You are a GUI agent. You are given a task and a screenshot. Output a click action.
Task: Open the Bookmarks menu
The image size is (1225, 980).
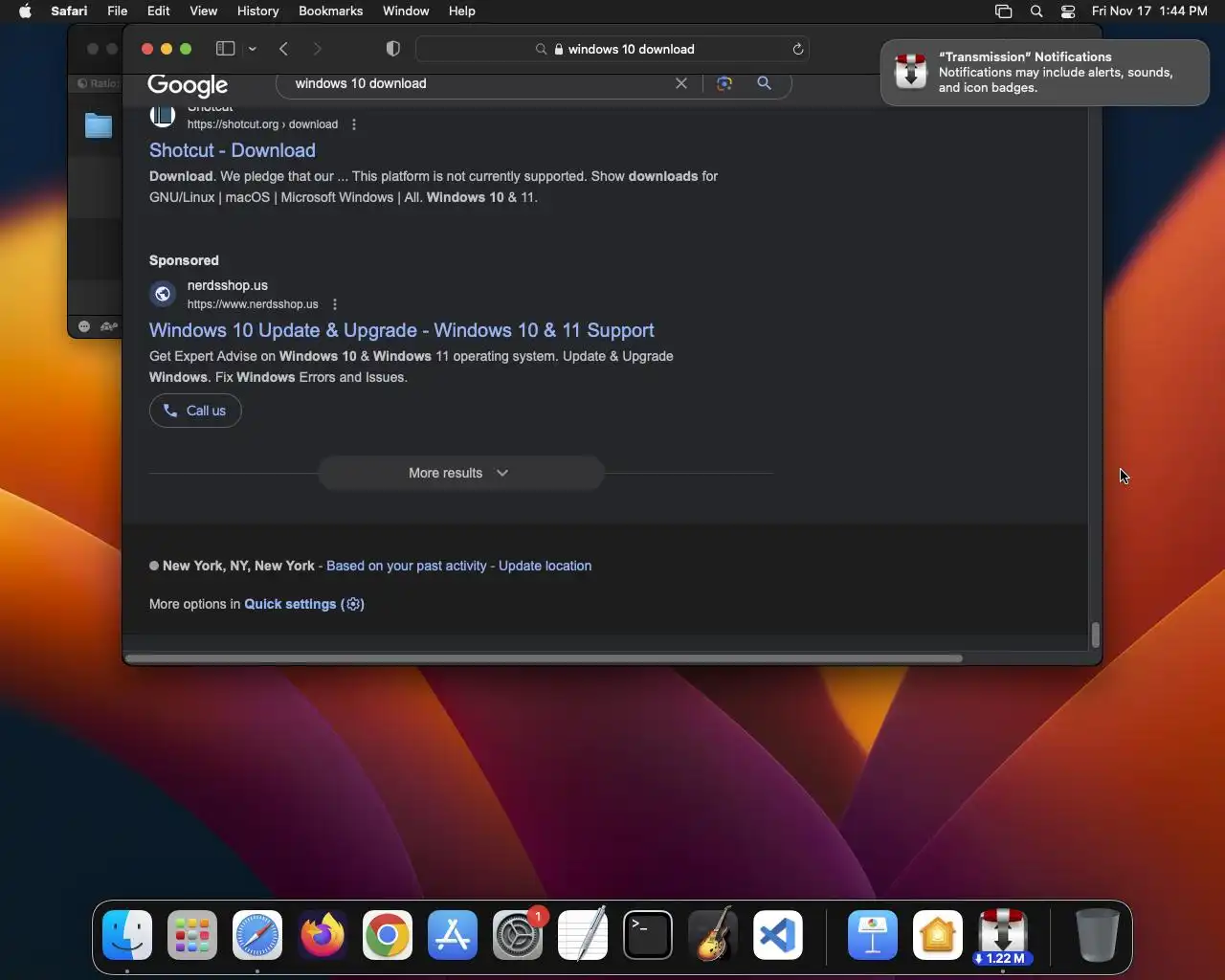tap(331, 11)
